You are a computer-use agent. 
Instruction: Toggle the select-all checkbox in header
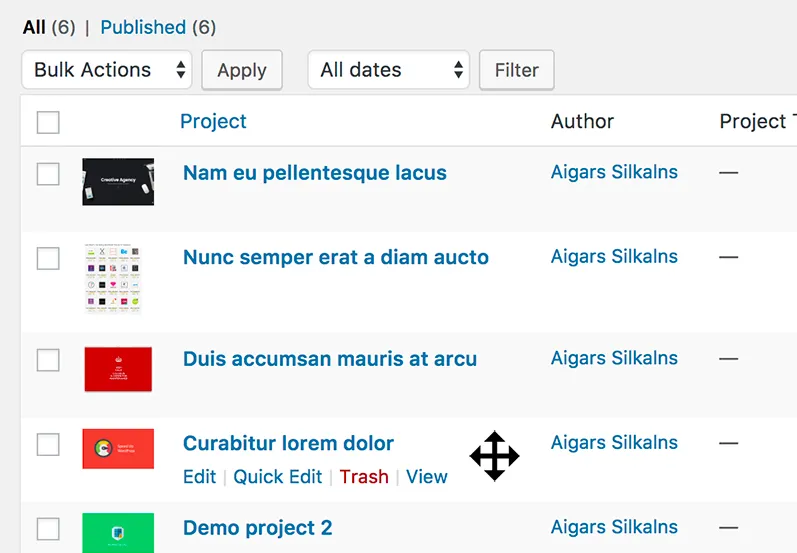pos(48,122)
